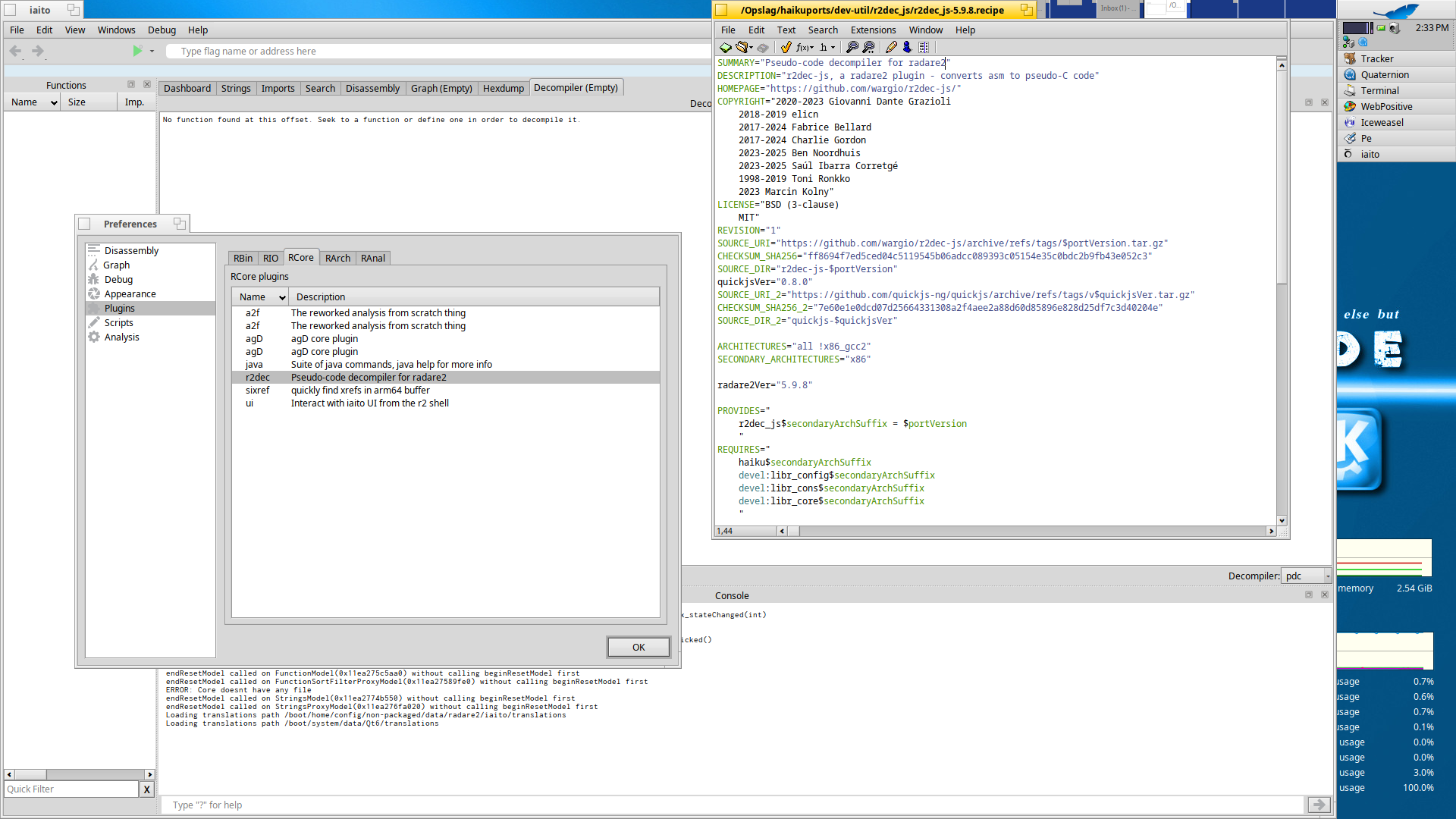Click the green run arrow in iaito toolbar
1456x819 pixels.
(x=137, y=51)
